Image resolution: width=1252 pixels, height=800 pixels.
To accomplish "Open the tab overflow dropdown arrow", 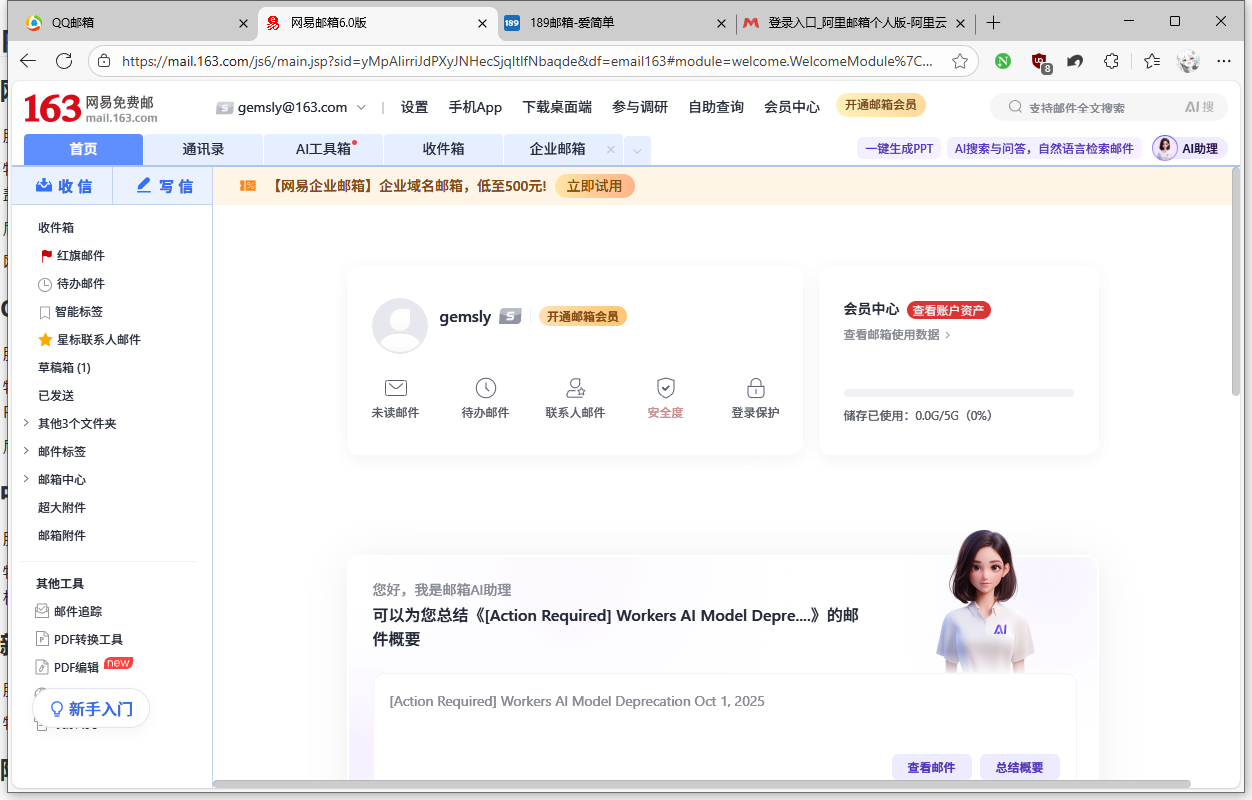I will [638, 151].
